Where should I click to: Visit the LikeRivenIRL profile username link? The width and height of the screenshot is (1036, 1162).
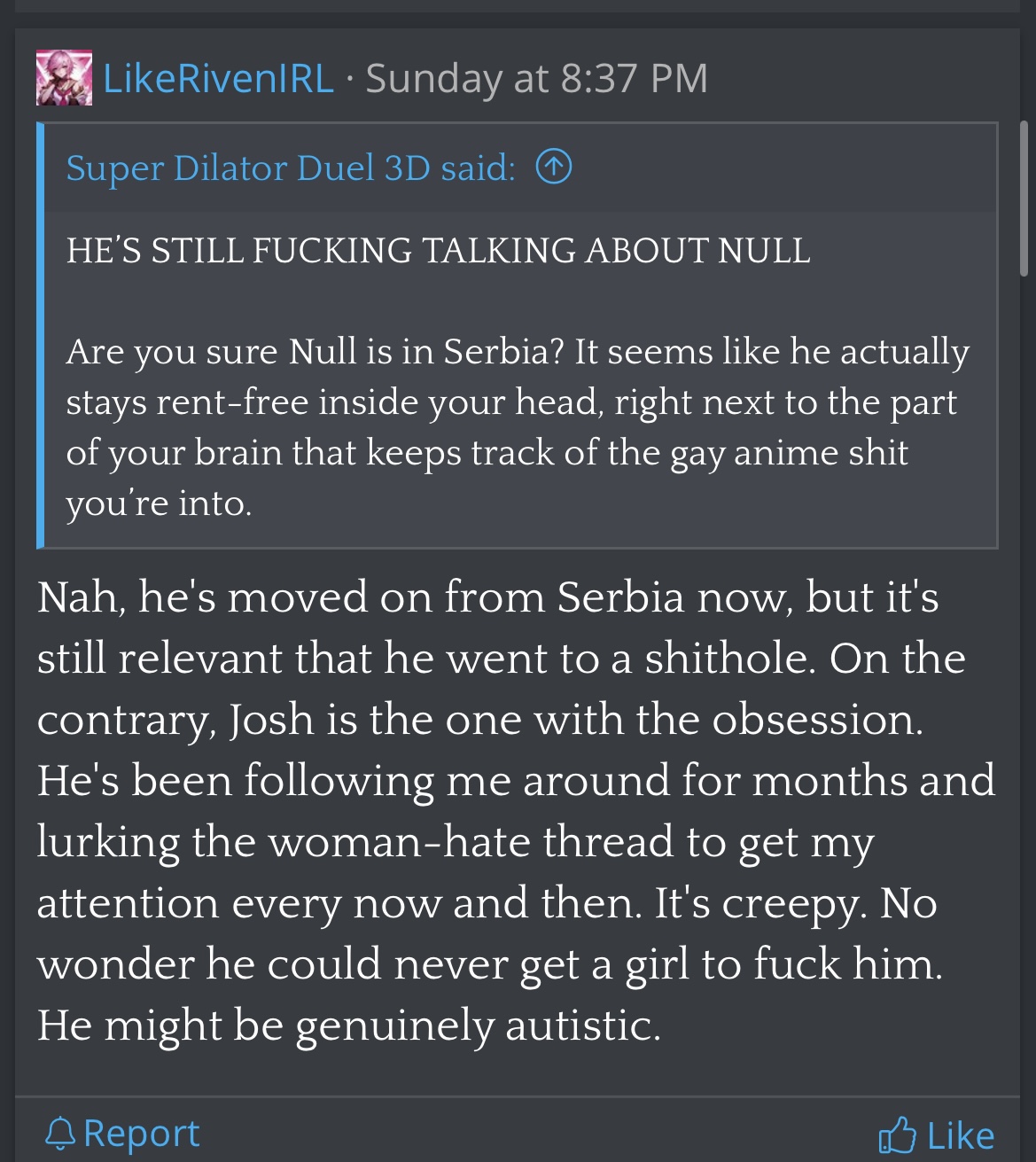click(x=218, y=78)
